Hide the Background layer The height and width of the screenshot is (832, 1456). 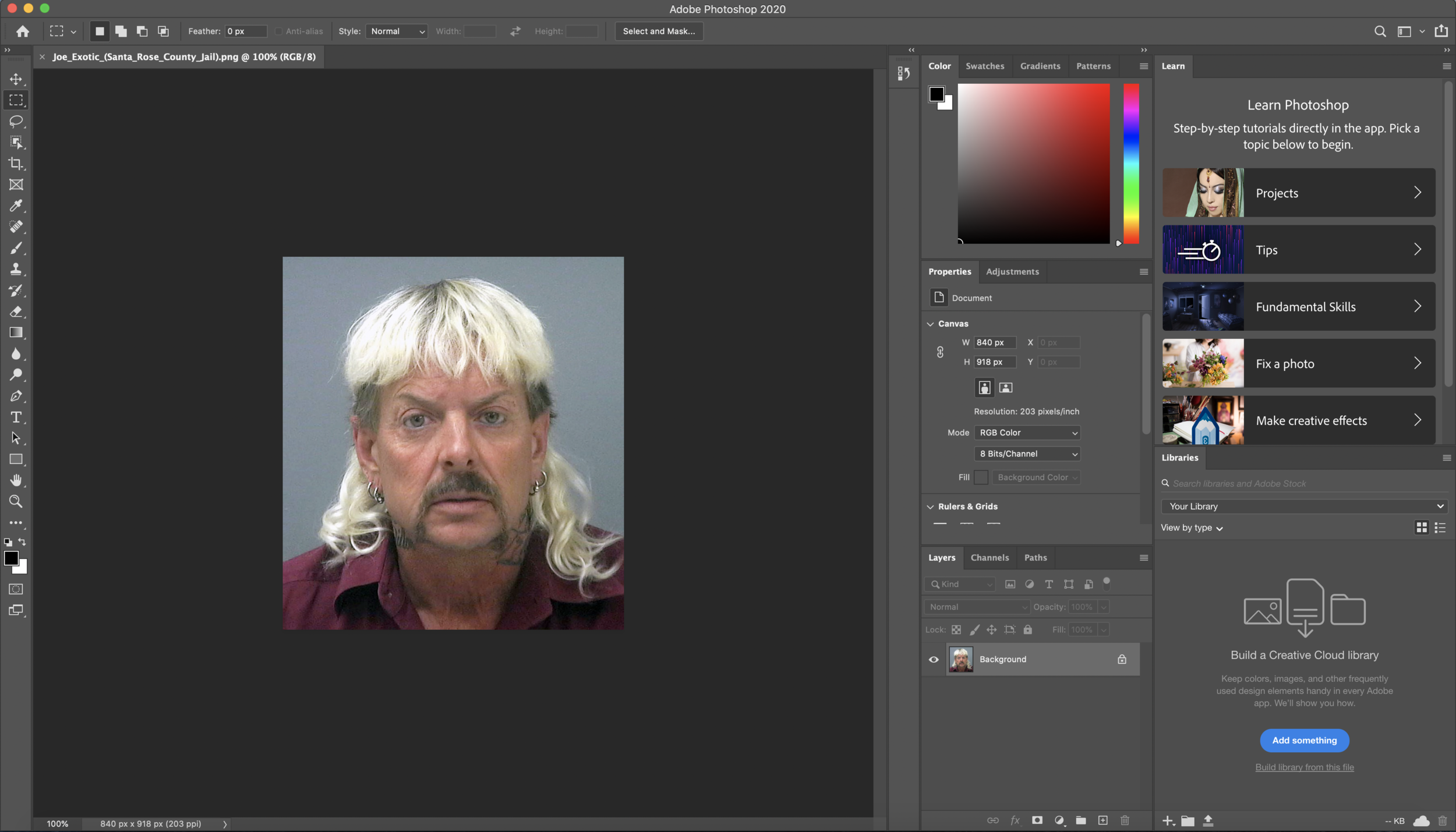(934, 659)
